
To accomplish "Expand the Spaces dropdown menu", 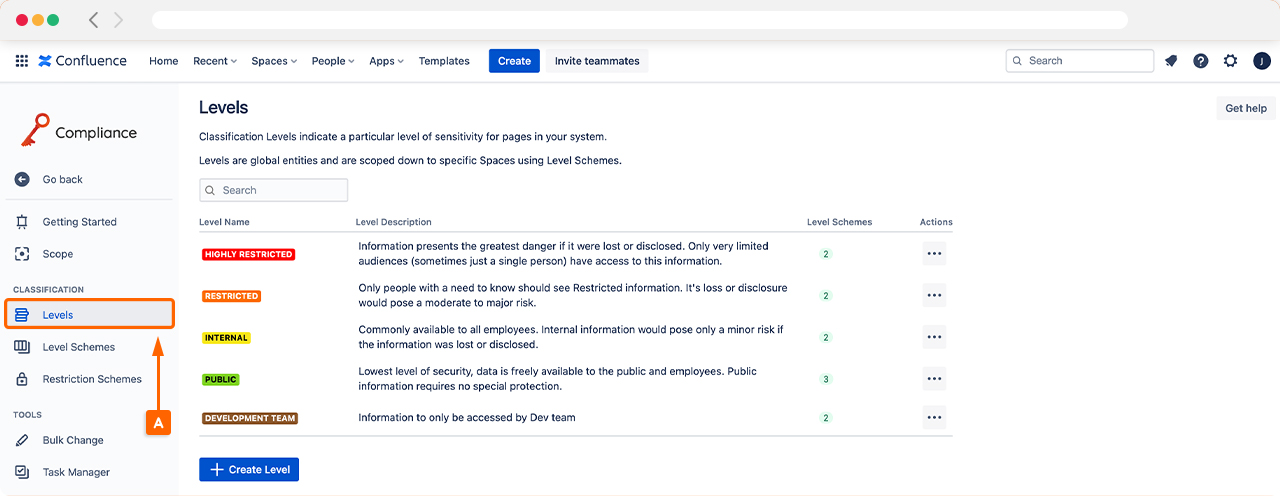I will [274, 61].
